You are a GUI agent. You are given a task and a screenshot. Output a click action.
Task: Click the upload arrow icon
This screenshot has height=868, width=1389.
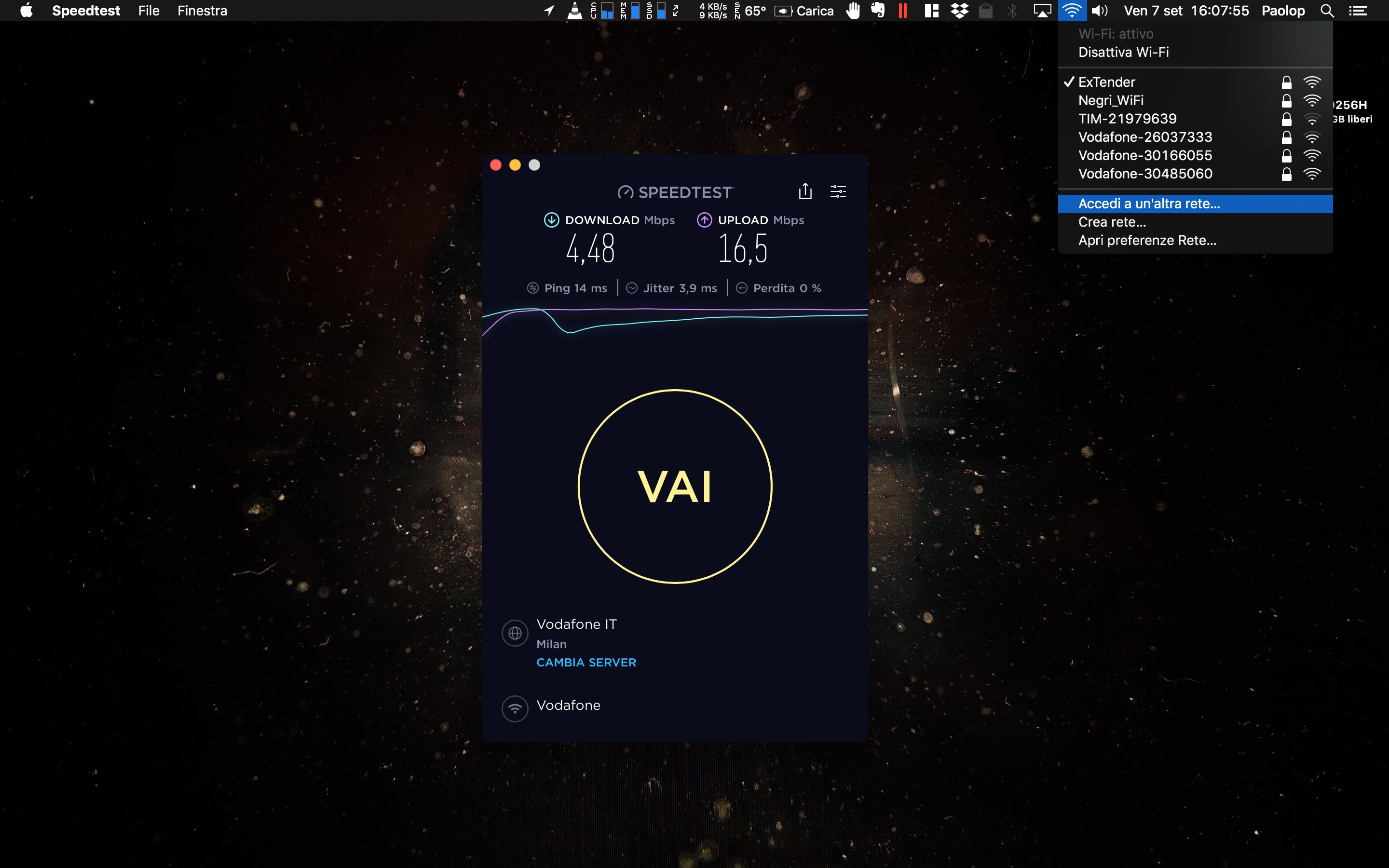[x=704, y=220]
